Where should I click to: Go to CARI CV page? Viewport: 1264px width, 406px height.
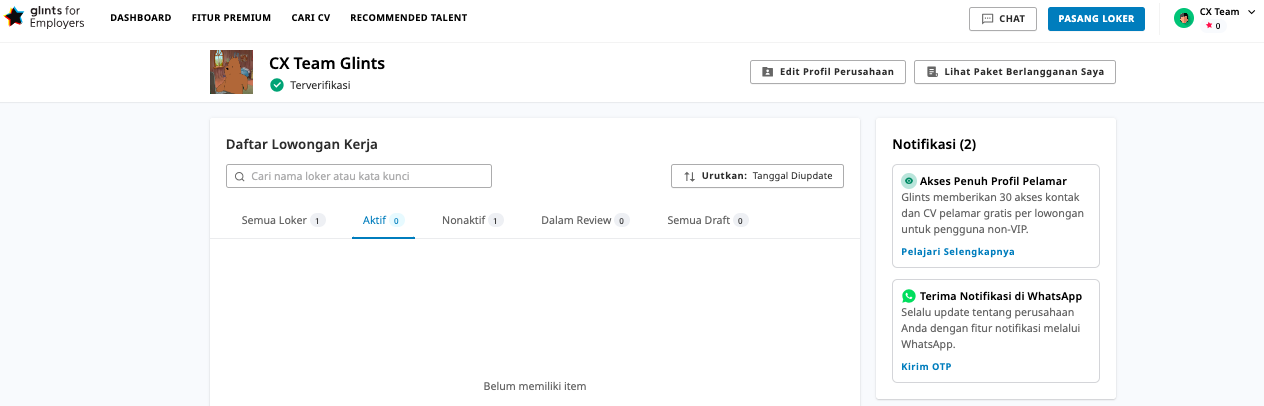[x=311, y=18]
